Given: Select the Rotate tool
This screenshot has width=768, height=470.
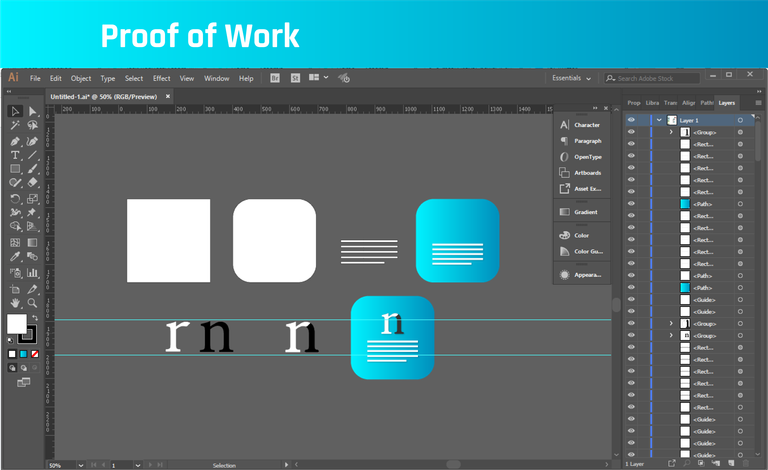Looking at the screenshot, I should (x=15, y=199).
